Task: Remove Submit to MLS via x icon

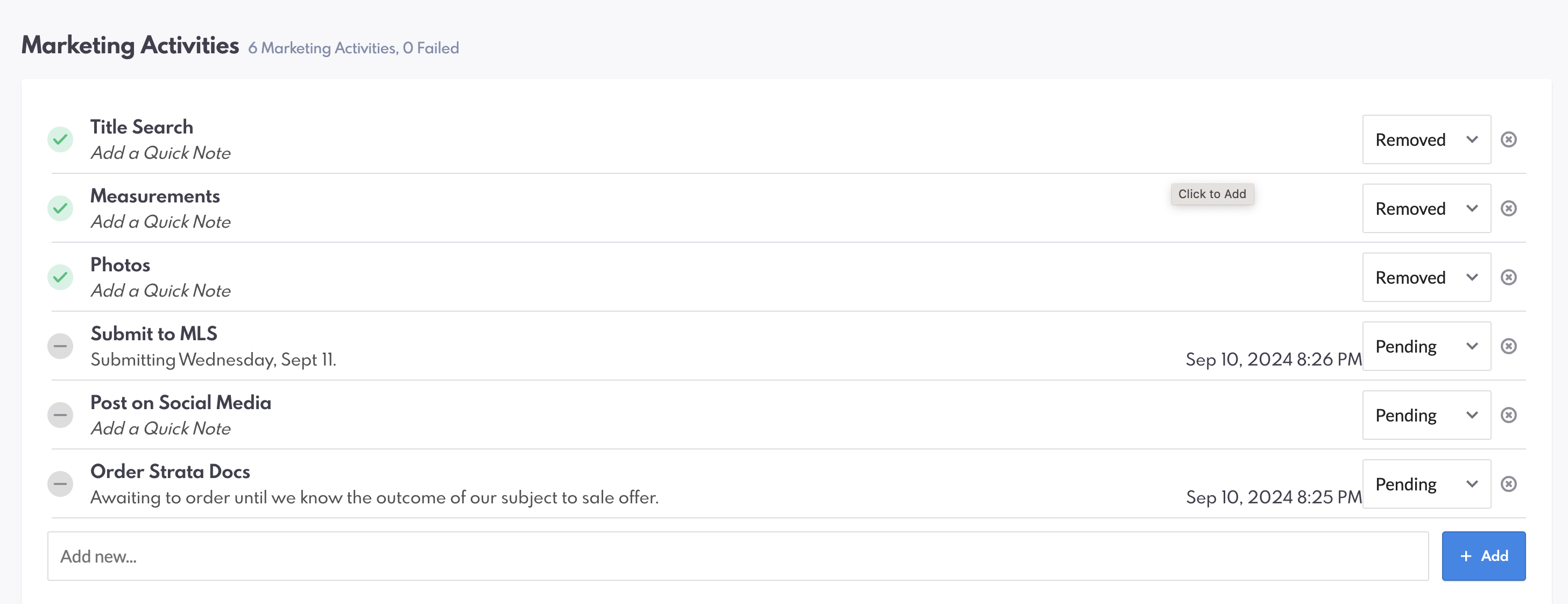Action: coord(1508,346)
